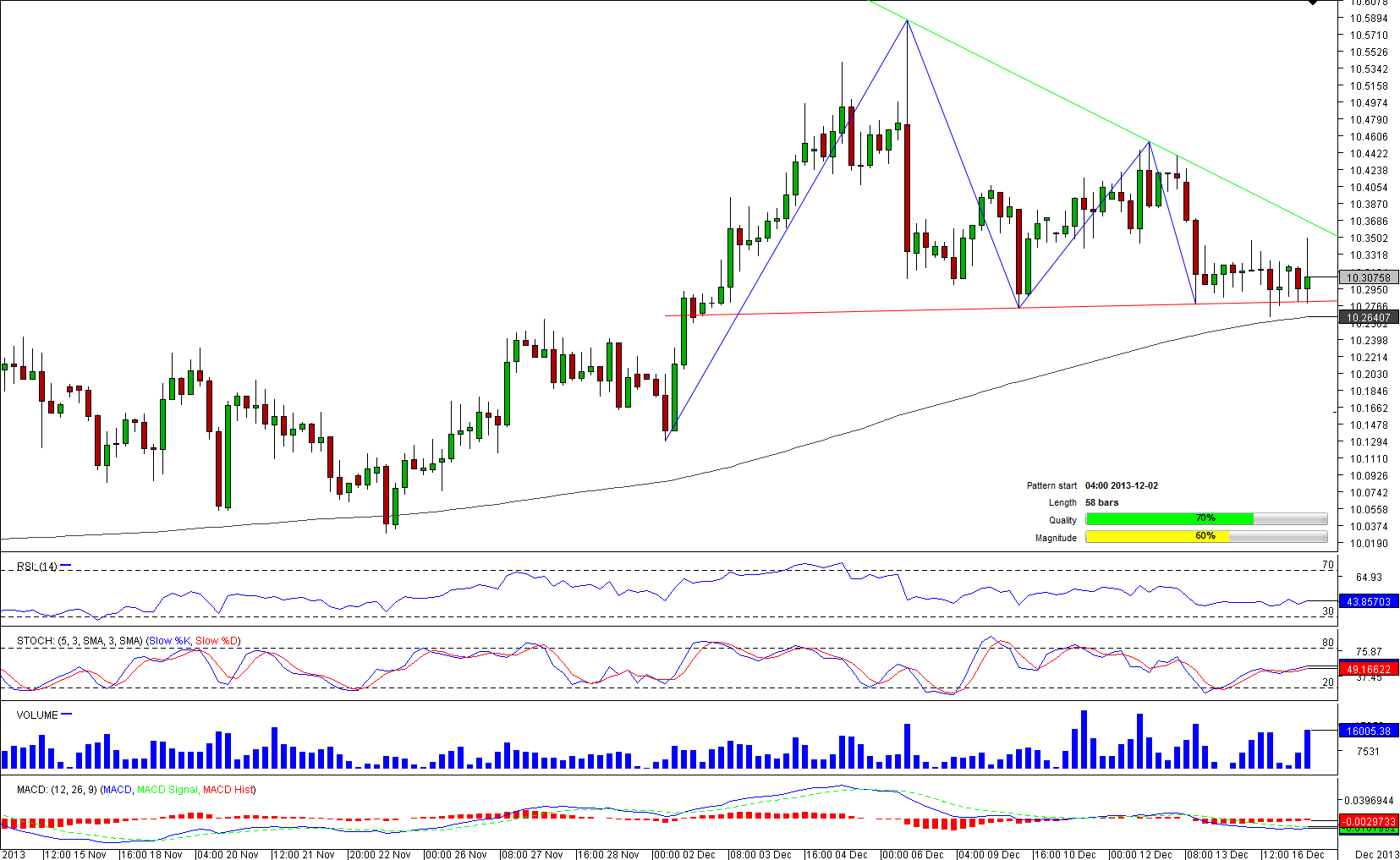The width and height of the screenshot is (1400, 860).
Task: Click the volume value tag 16005.38
Action: click(x=1368, y=731)
